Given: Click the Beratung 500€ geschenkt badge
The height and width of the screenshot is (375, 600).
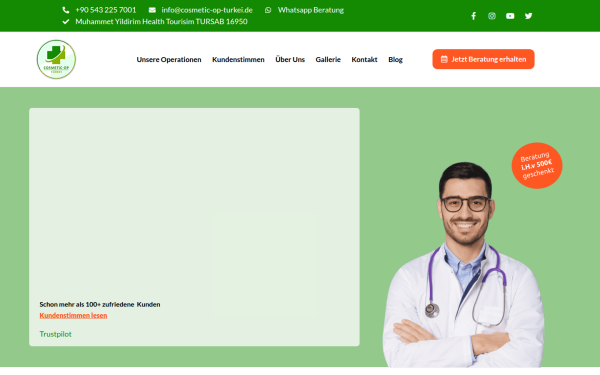Looking at the screenshot, I should click(537, 166).
